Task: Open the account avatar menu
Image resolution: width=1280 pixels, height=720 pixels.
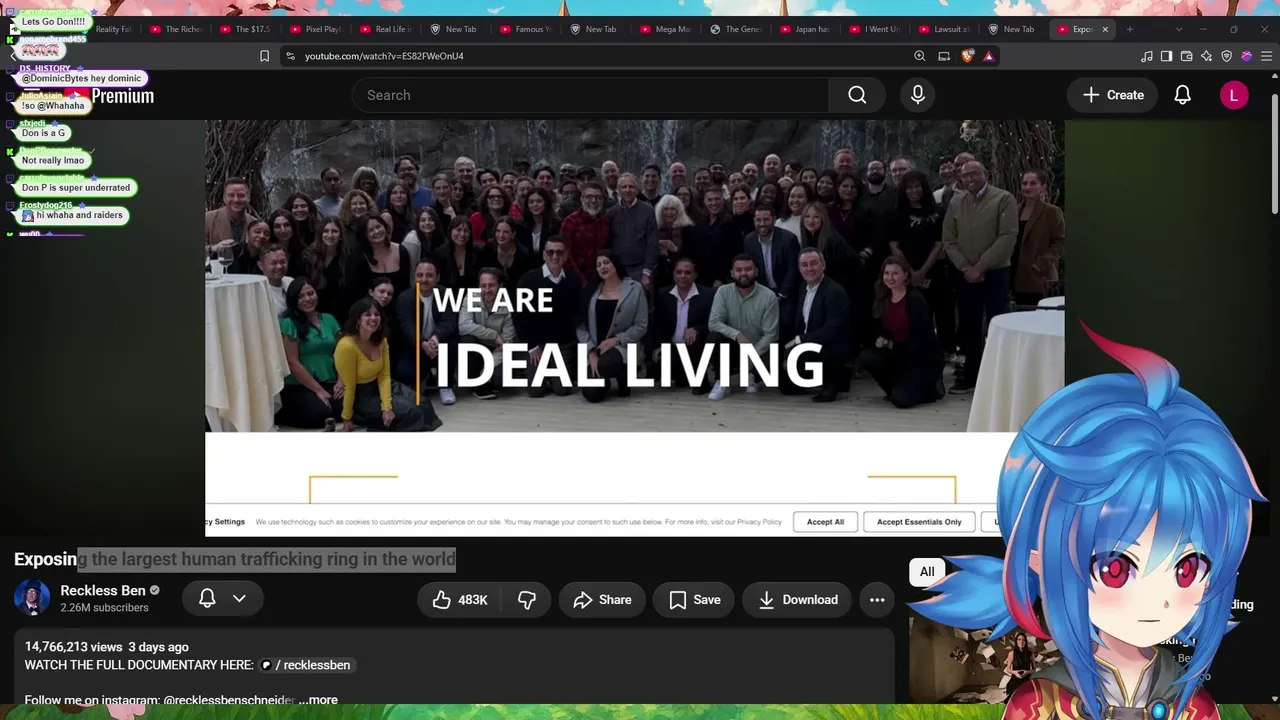Action: (1233, 95)
